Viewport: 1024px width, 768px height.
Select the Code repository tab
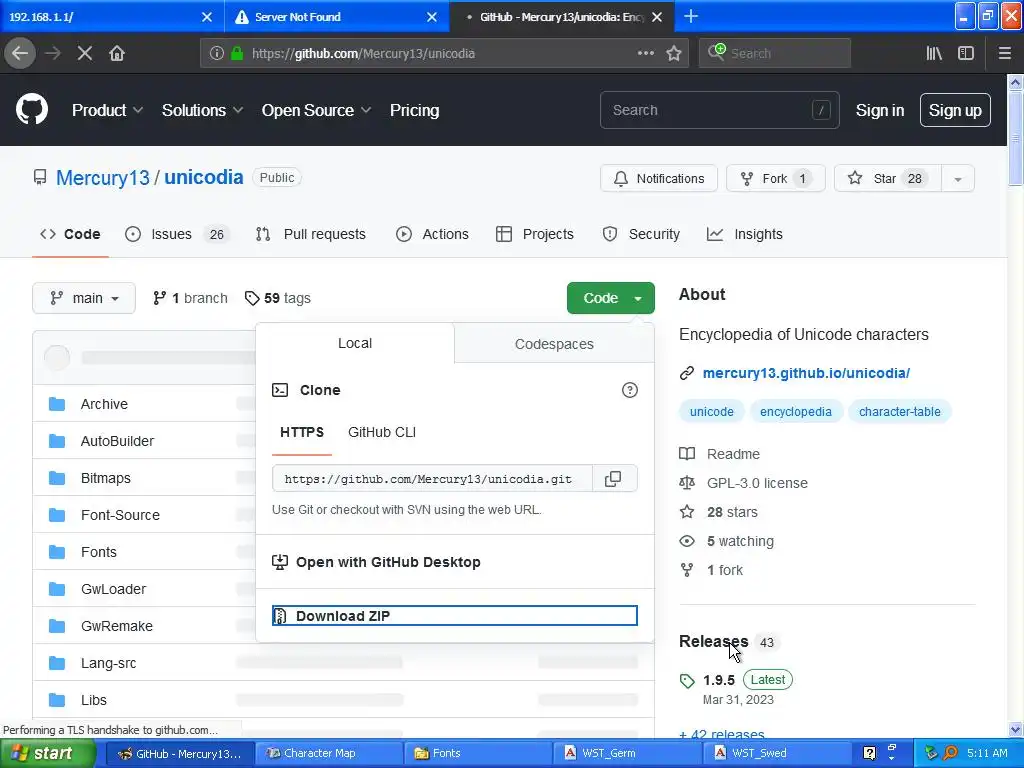pyautogui.click(x=71, y=234)
